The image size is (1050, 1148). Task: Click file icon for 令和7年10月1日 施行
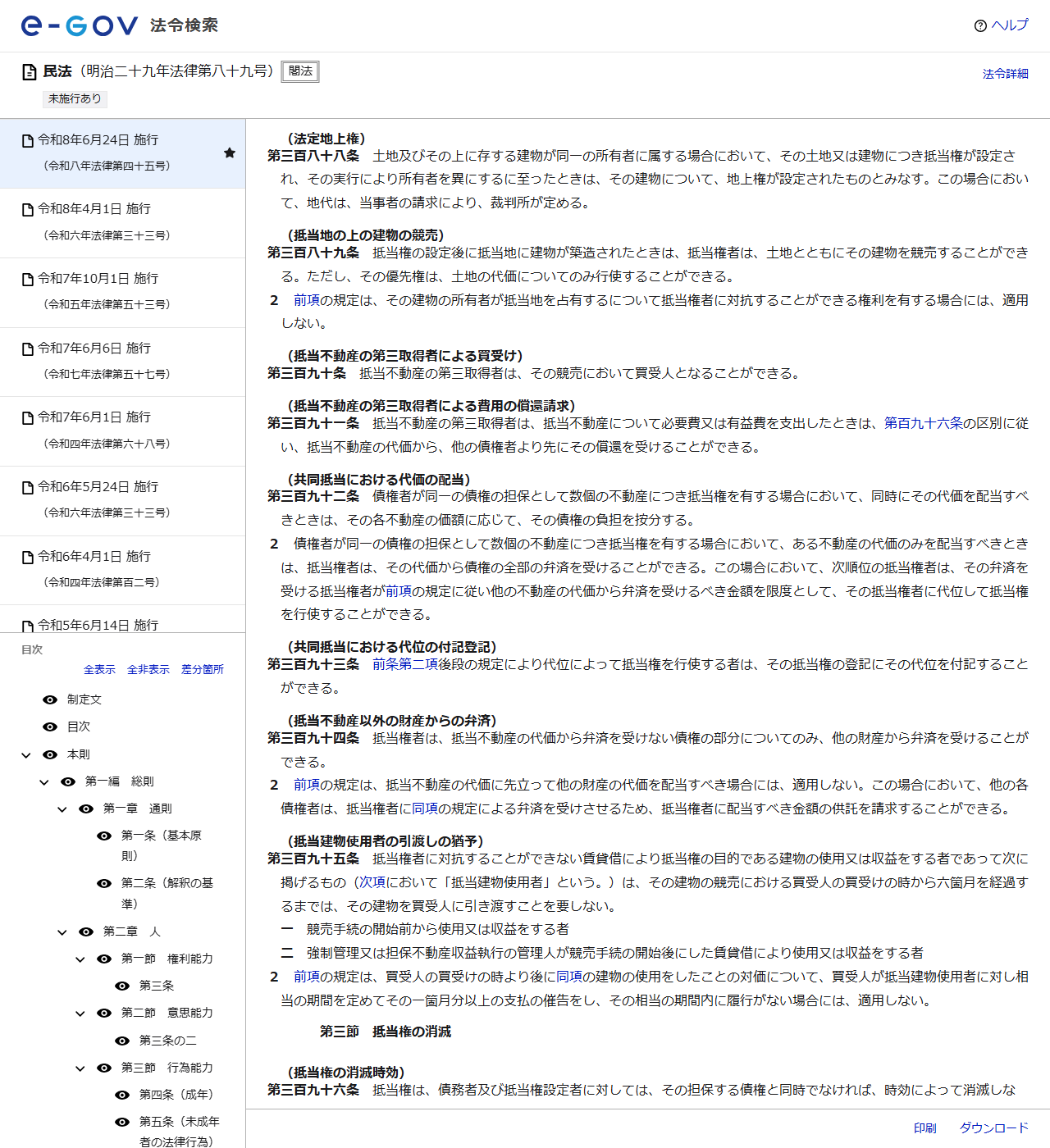click(28, 280)
